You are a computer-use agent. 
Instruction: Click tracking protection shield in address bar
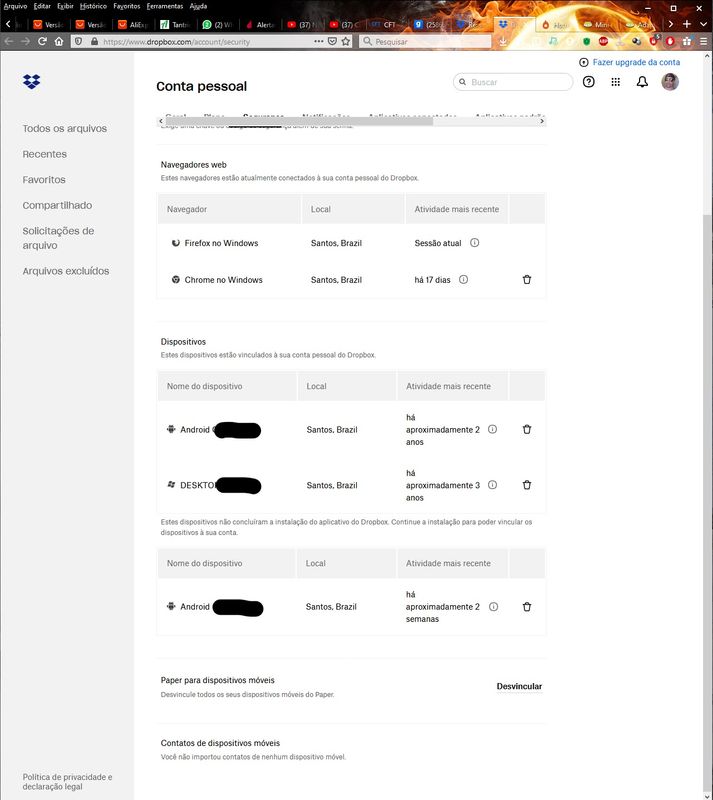coord(78,41)
